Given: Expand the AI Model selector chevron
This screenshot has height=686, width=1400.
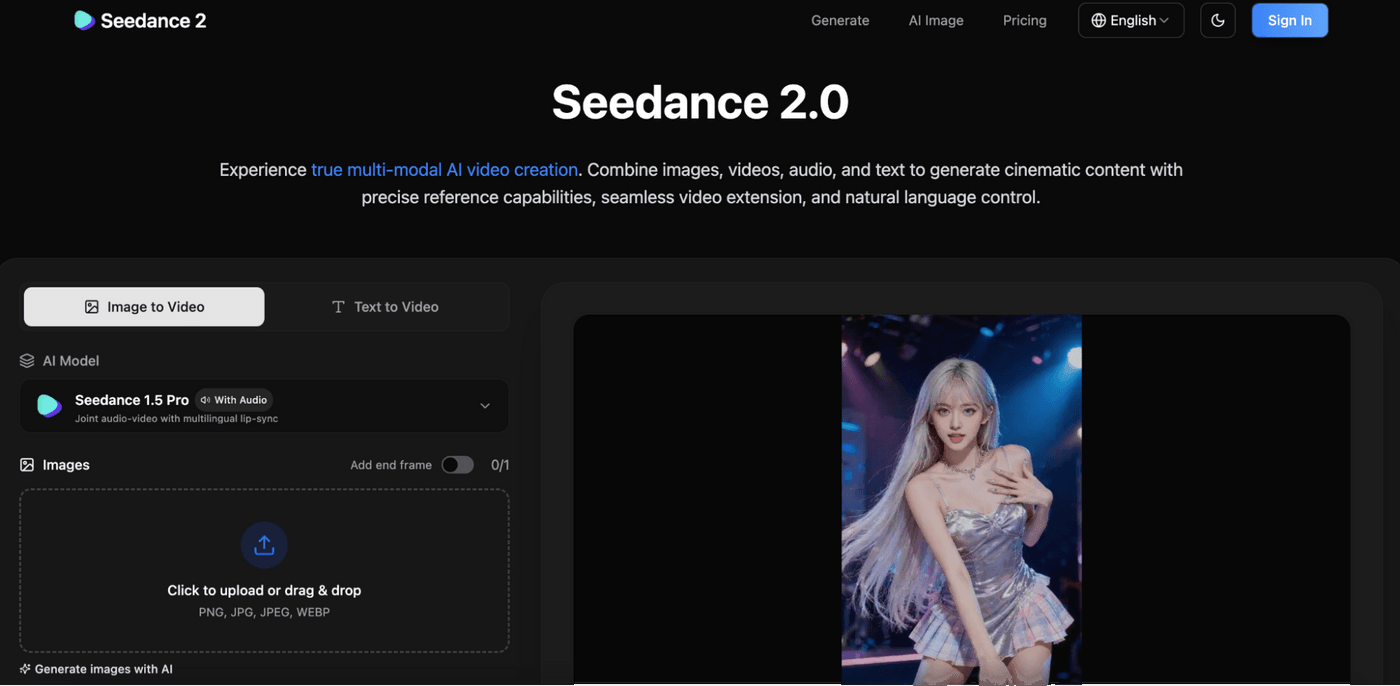Looking at the screenshot, I should click(485, 406).
